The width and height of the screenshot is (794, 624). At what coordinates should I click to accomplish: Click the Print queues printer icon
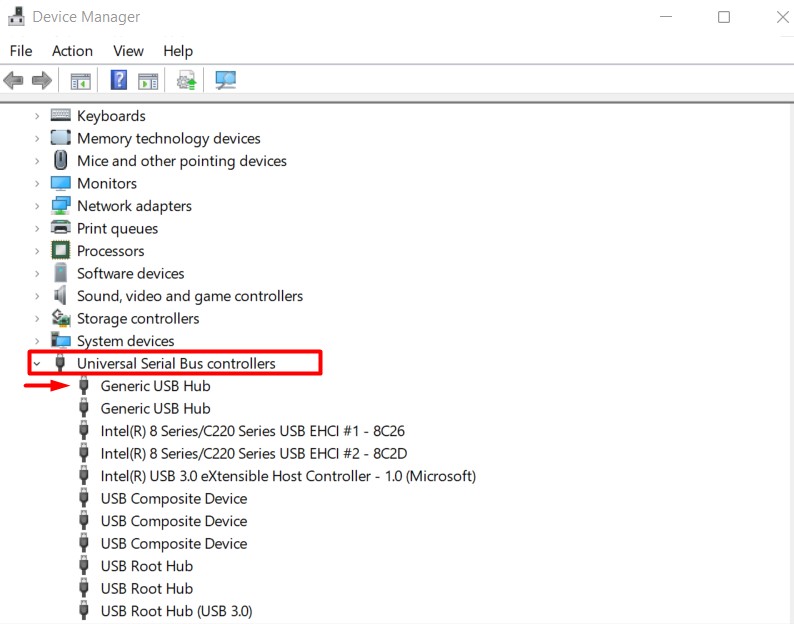coord(61,227)
